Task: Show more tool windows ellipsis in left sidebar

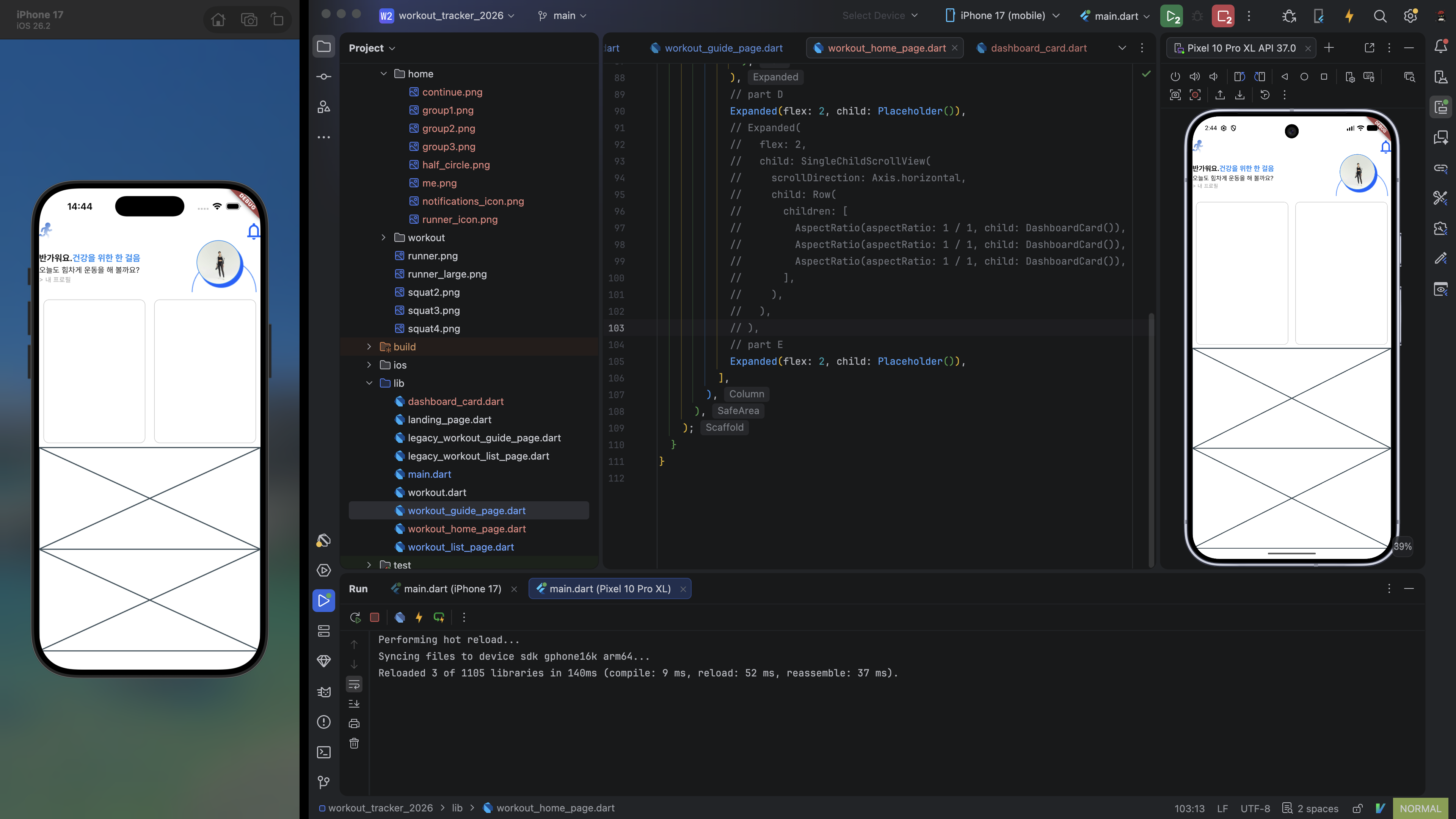Action: pyautogui.click(x=324, y=137)
